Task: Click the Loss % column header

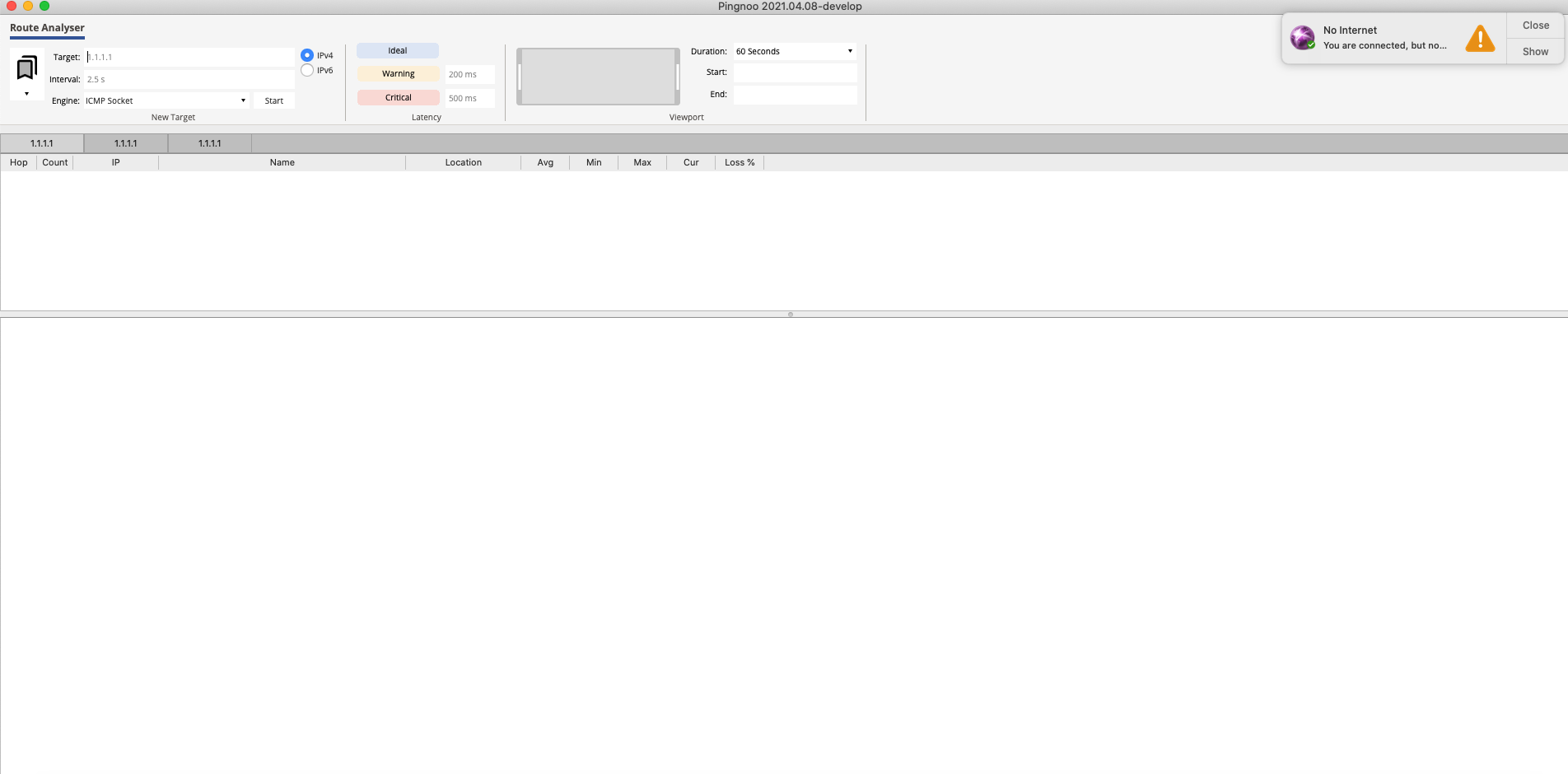Action: click(x=739, y=162)
